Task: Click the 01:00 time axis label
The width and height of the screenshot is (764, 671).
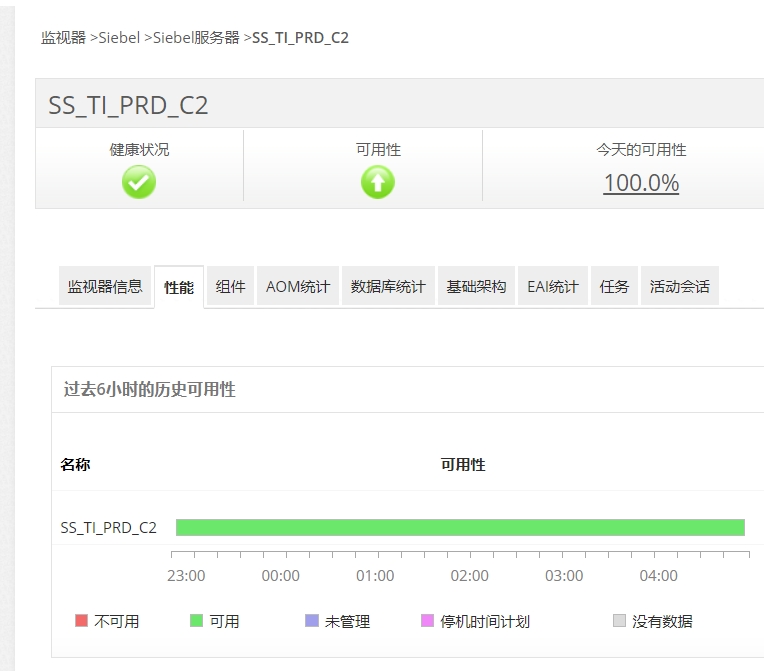Action: click(x=375, y=575)
